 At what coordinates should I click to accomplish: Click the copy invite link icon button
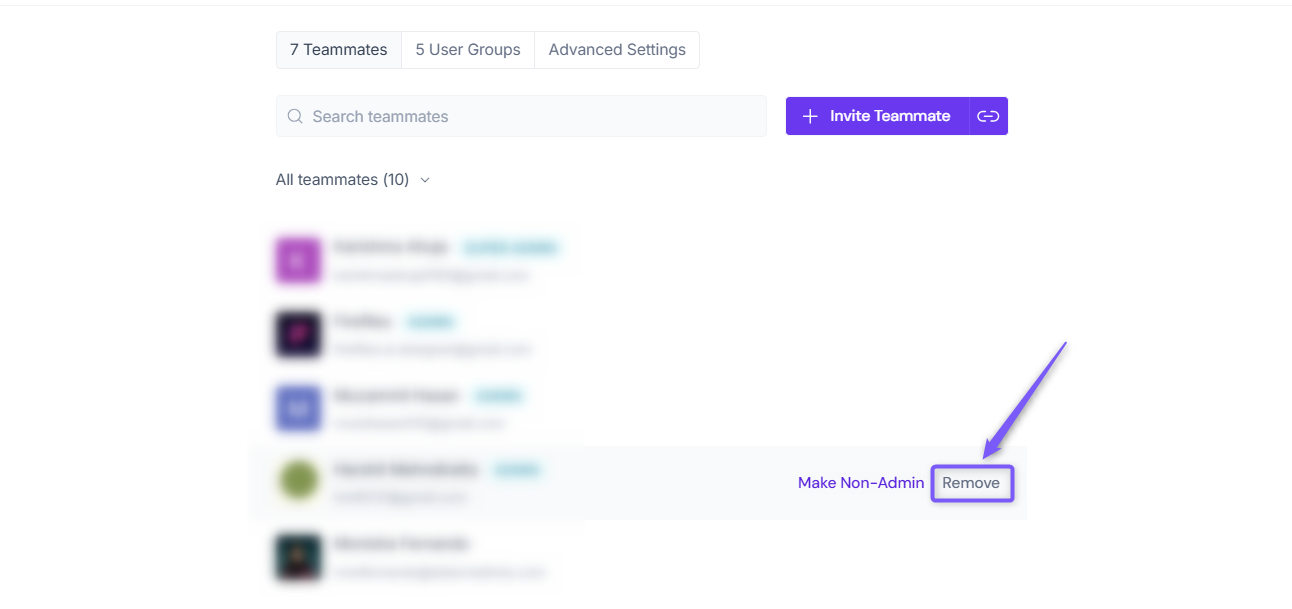point(988,116)
